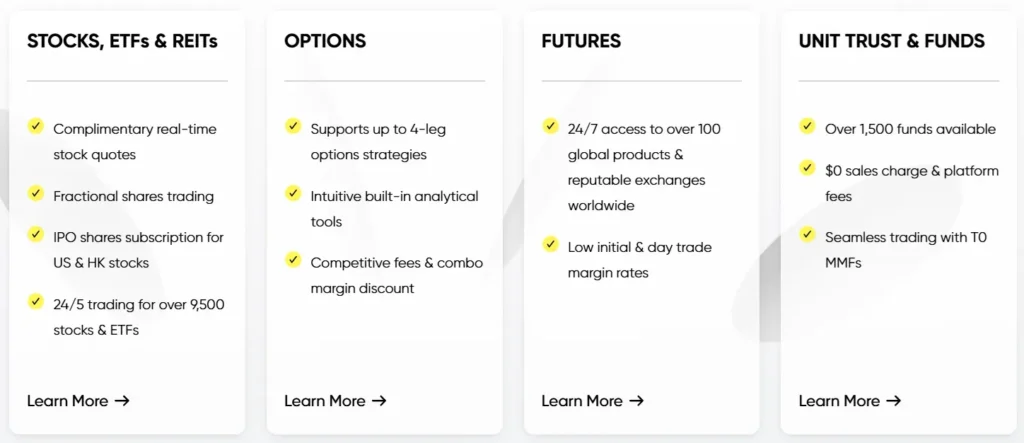Open Learn More under Stocks, ETFs & REITs
Image resolution: width=1024 pixels, height=443 pixels.
78,401
